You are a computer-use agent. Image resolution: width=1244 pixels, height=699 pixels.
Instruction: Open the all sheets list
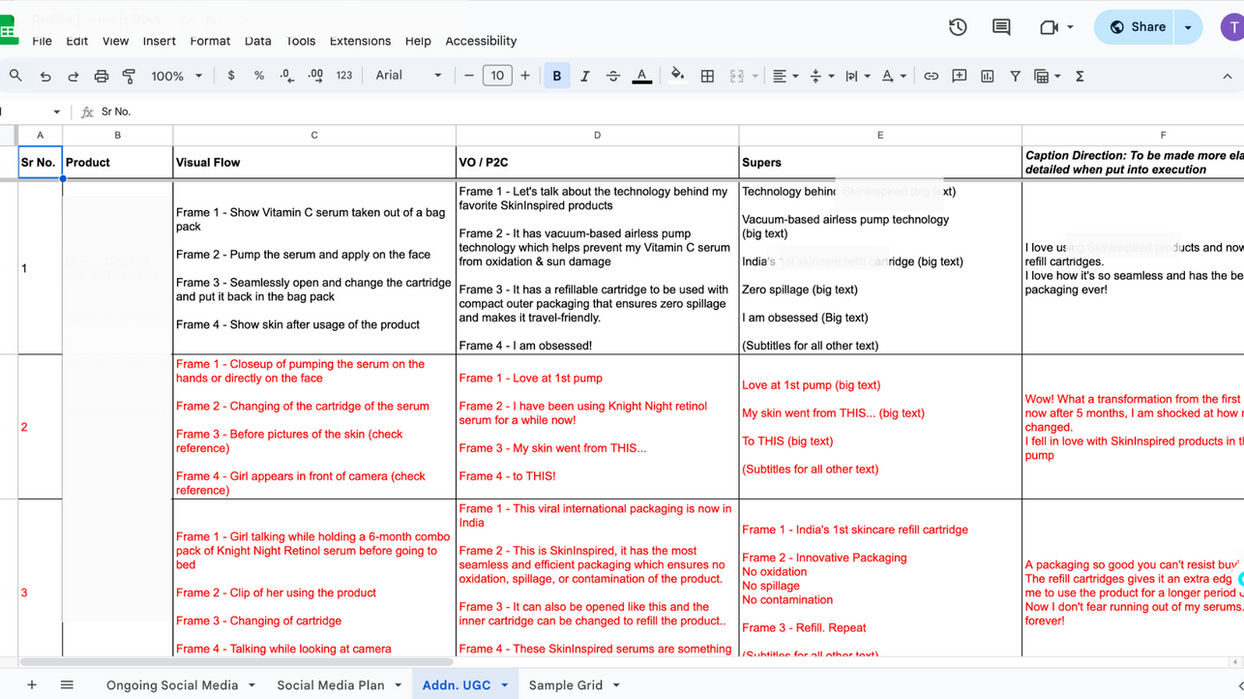point(67,685)
